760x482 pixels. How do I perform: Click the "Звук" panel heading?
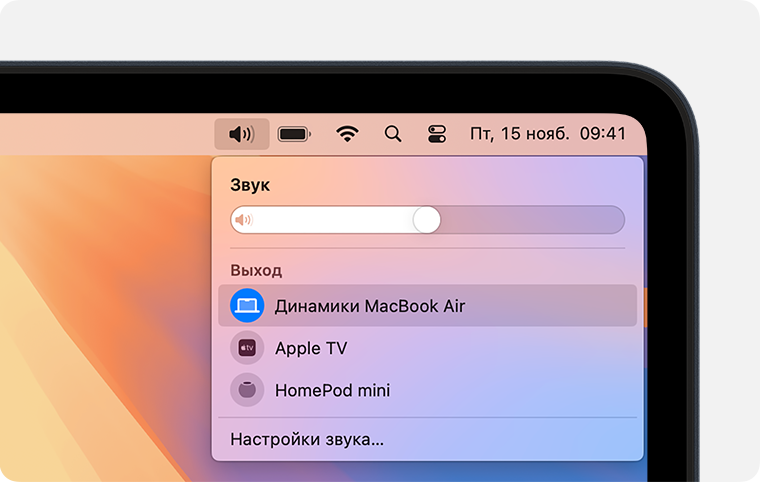(x=250, y=185)
